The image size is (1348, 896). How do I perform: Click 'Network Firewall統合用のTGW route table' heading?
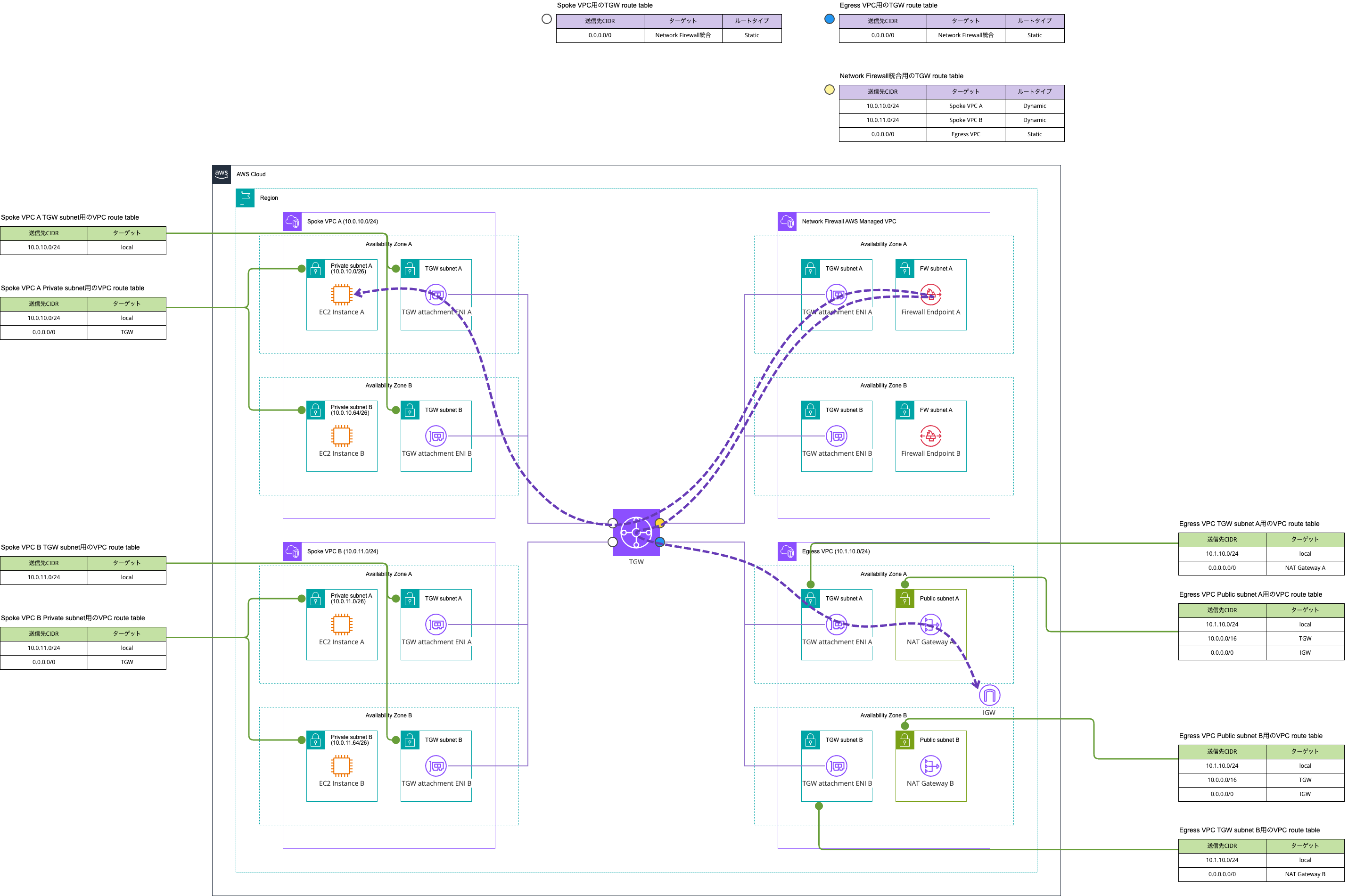901,76
